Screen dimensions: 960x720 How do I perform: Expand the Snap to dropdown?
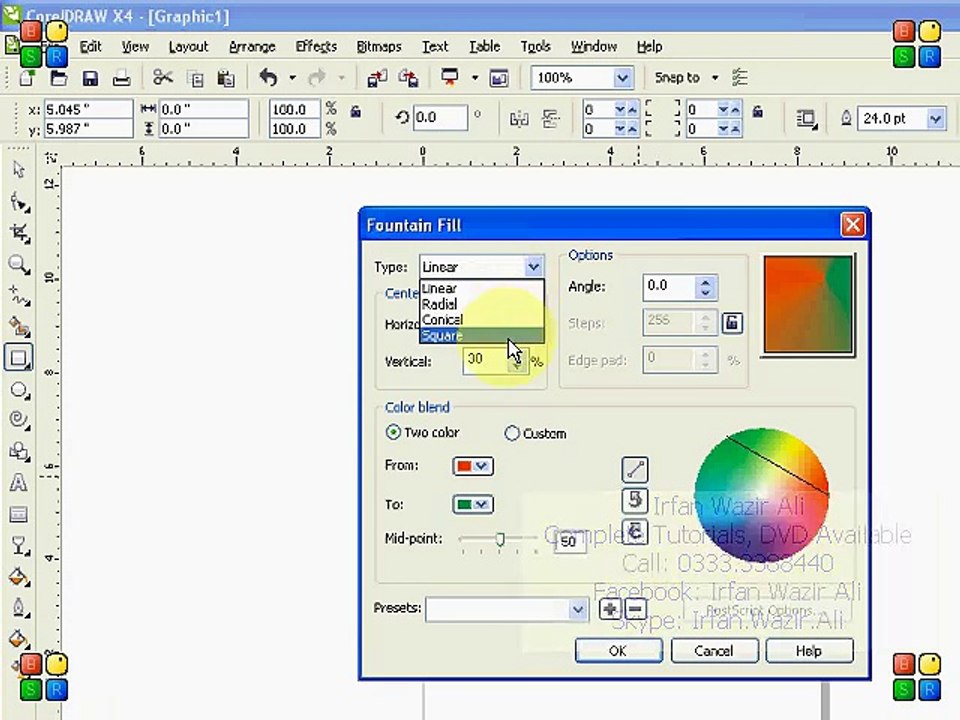point(714,78)
